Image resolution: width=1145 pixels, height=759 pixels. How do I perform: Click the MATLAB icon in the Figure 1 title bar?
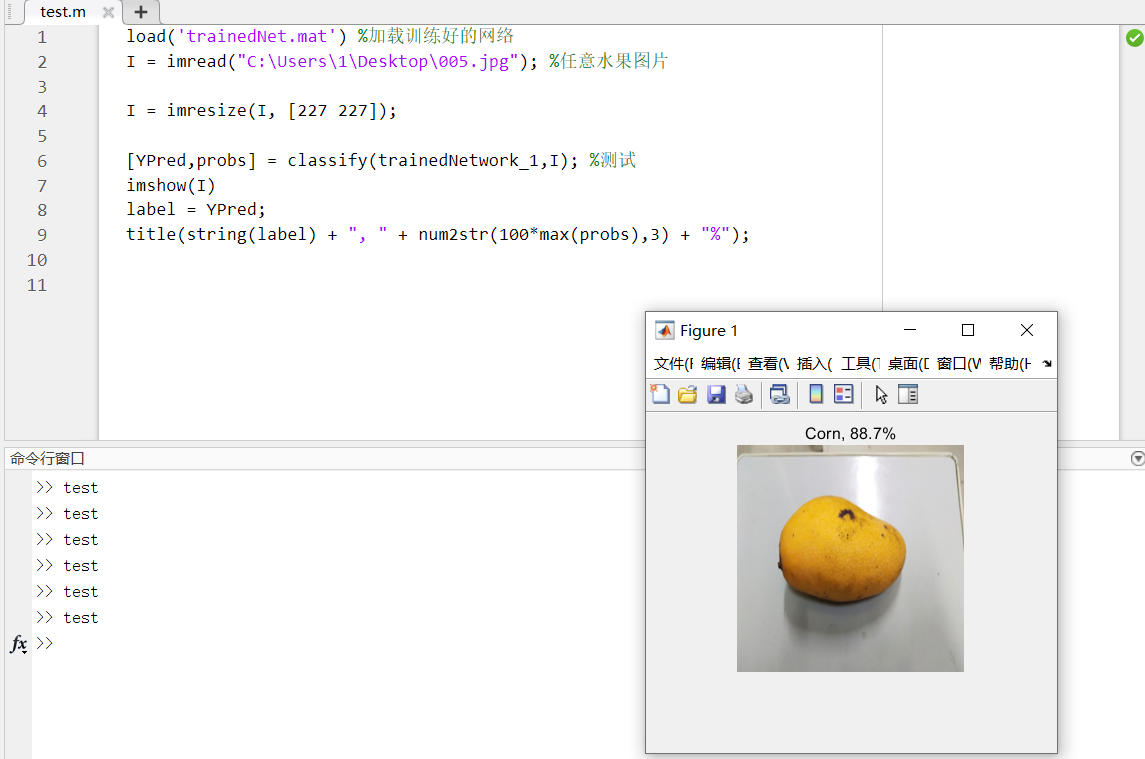click(x=664, y=330)
